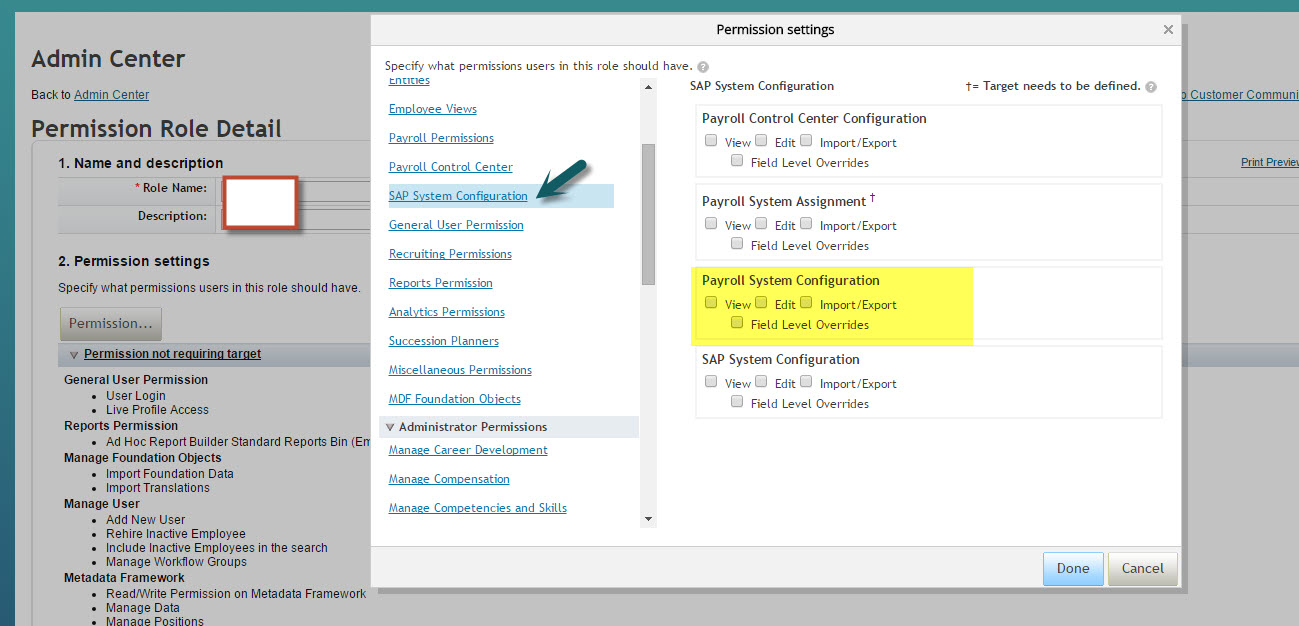
Task: Check Import/Export for Payroll System Assignment
Action: click(x=806, y=223)
